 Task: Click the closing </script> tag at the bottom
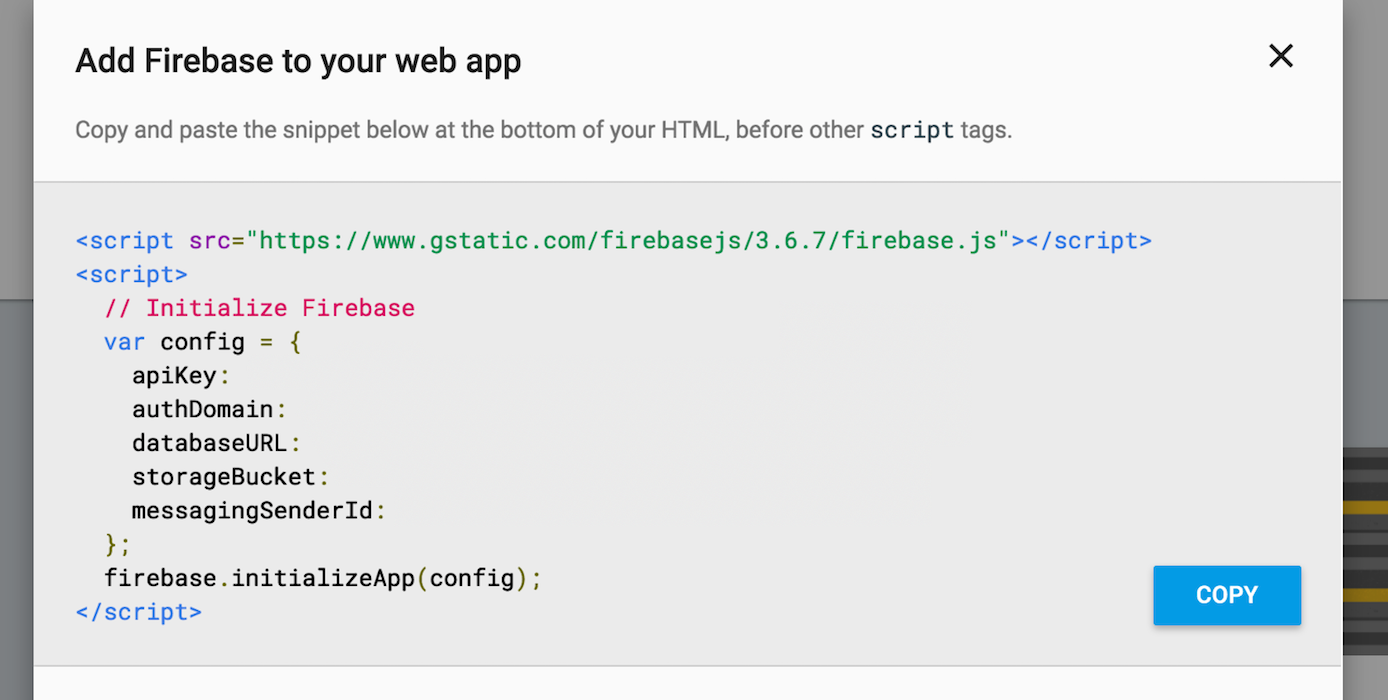pyautogui.click(x=139, y=612)
